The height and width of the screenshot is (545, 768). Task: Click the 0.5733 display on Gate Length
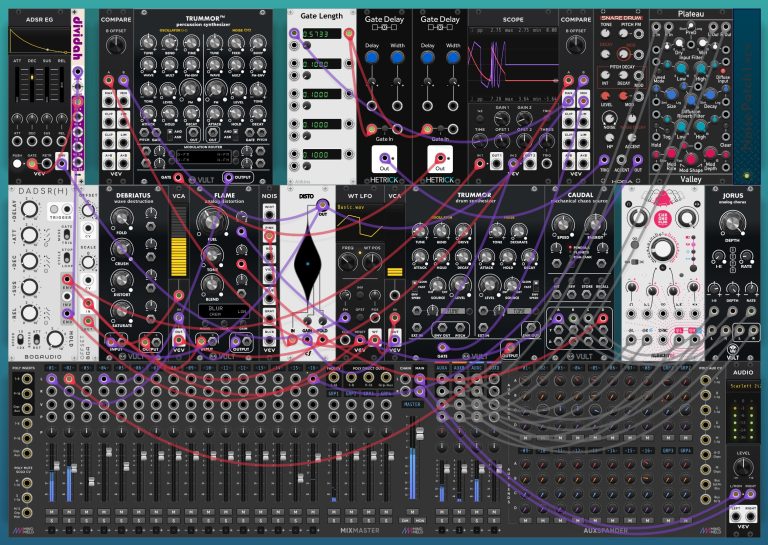(x=322, y=34)
